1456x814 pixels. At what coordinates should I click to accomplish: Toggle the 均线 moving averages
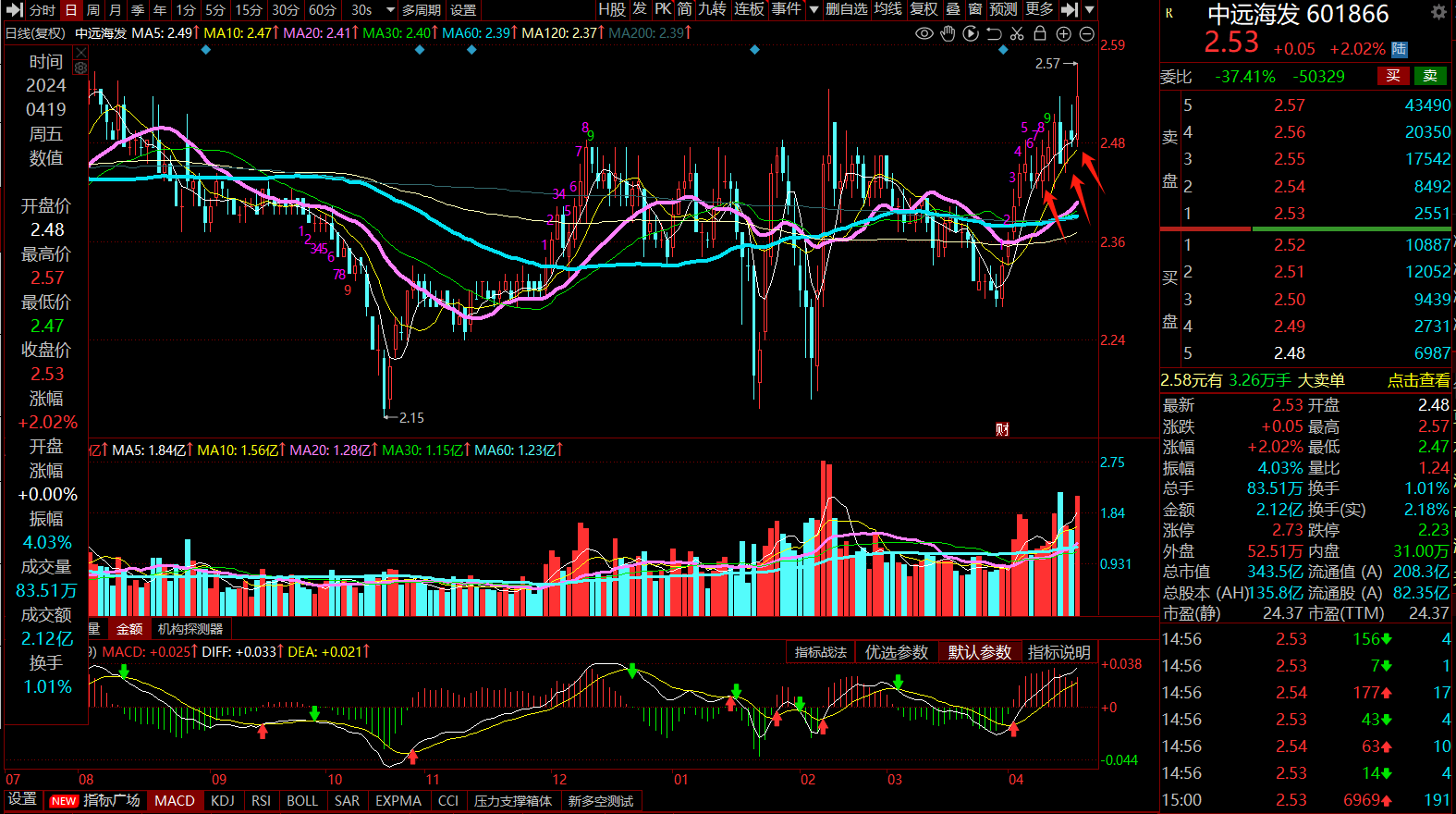coord(887,9)
